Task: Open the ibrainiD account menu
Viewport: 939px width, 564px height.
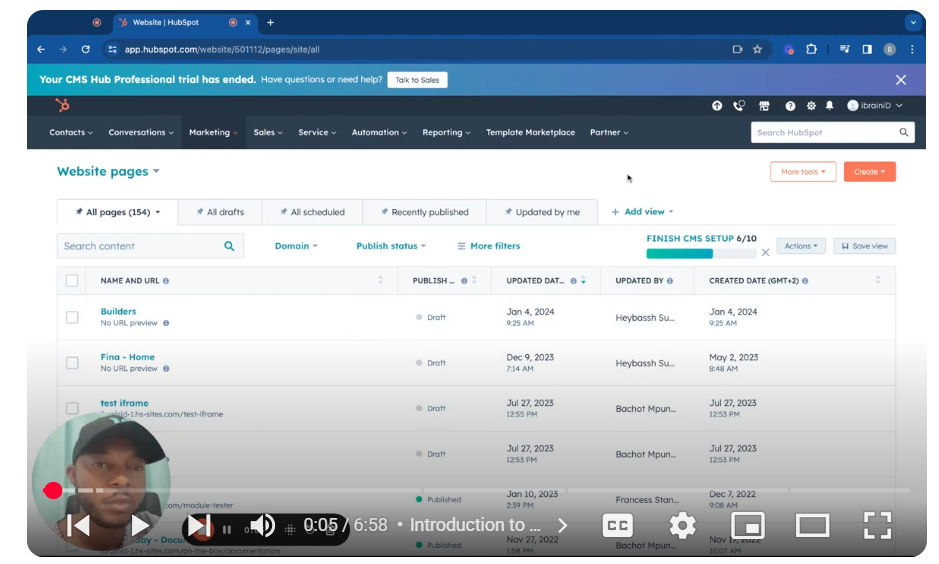Action: click(x=875, y=105)
